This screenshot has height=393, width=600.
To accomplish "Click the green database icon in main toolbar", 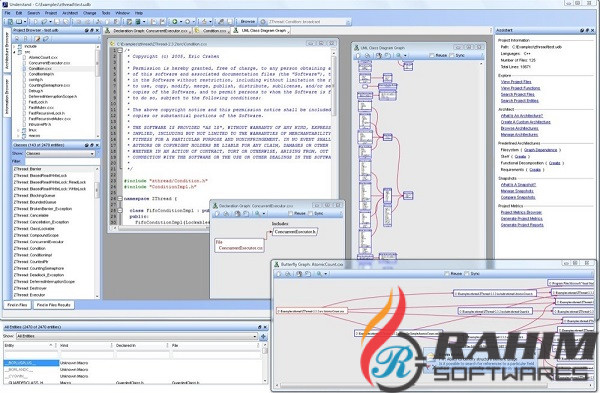I will [138, 22].
